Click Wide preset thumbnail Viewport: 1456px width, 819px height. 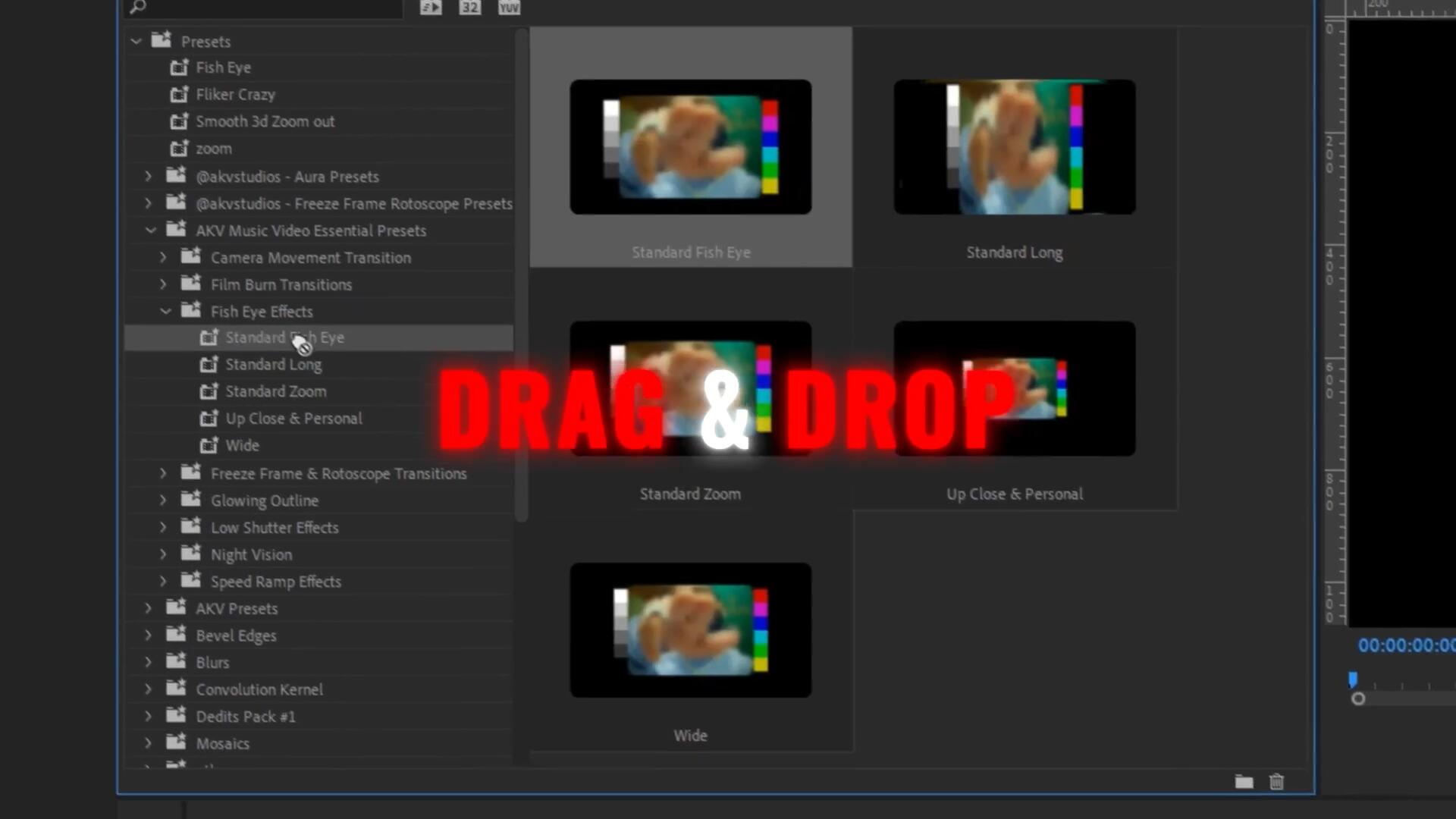click(691, 630)
